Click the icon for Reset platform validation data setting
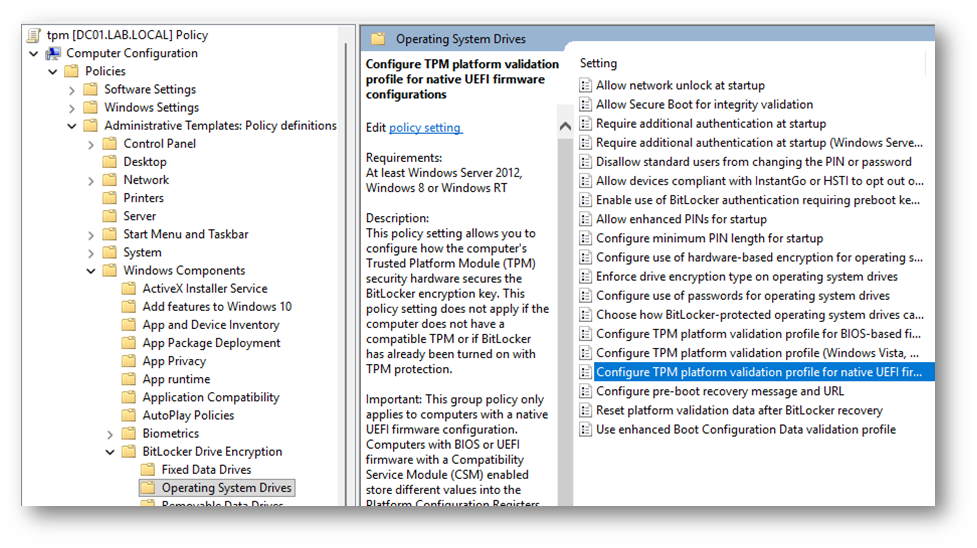977x548 pixels. pyautogui.click(x=586, y=411)
